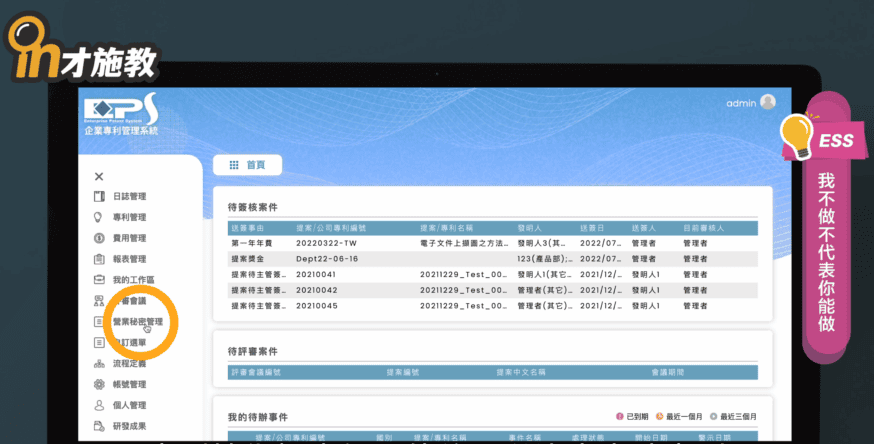Viewport: 874px width, 444px height.
Task: Click the 費用管理 coin icon
Action: 99,238
